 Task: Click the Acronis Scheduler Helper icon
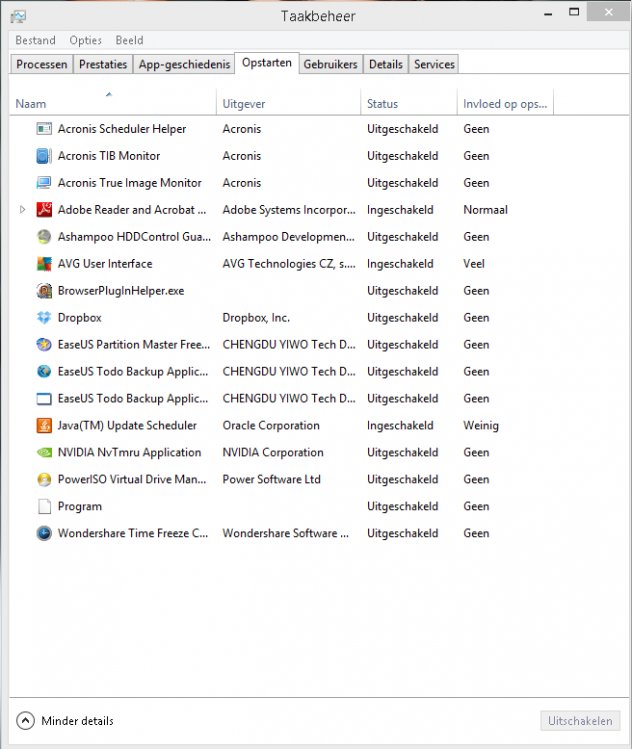click(x=44, y=129)
